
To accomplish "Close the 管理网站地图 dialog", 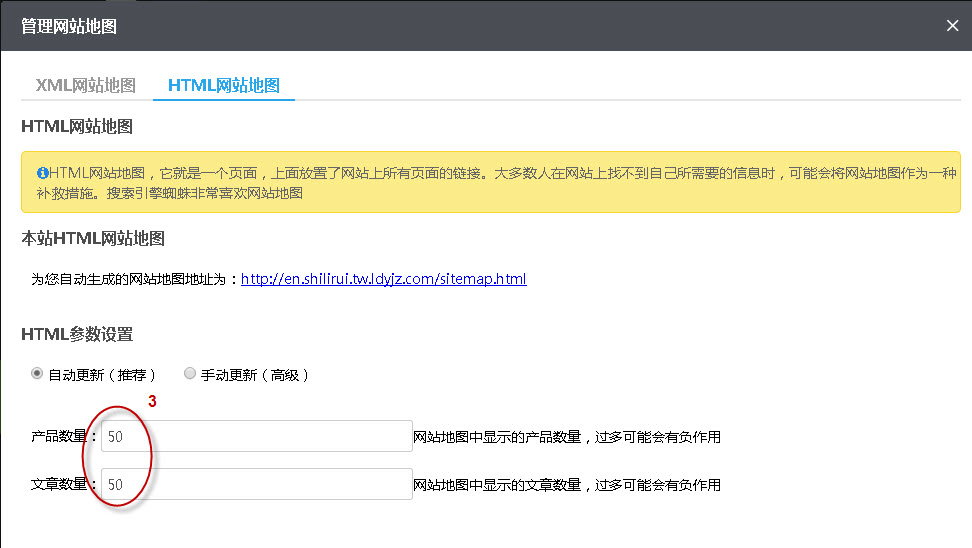I will pyautogui.click(x=952, y=26).
